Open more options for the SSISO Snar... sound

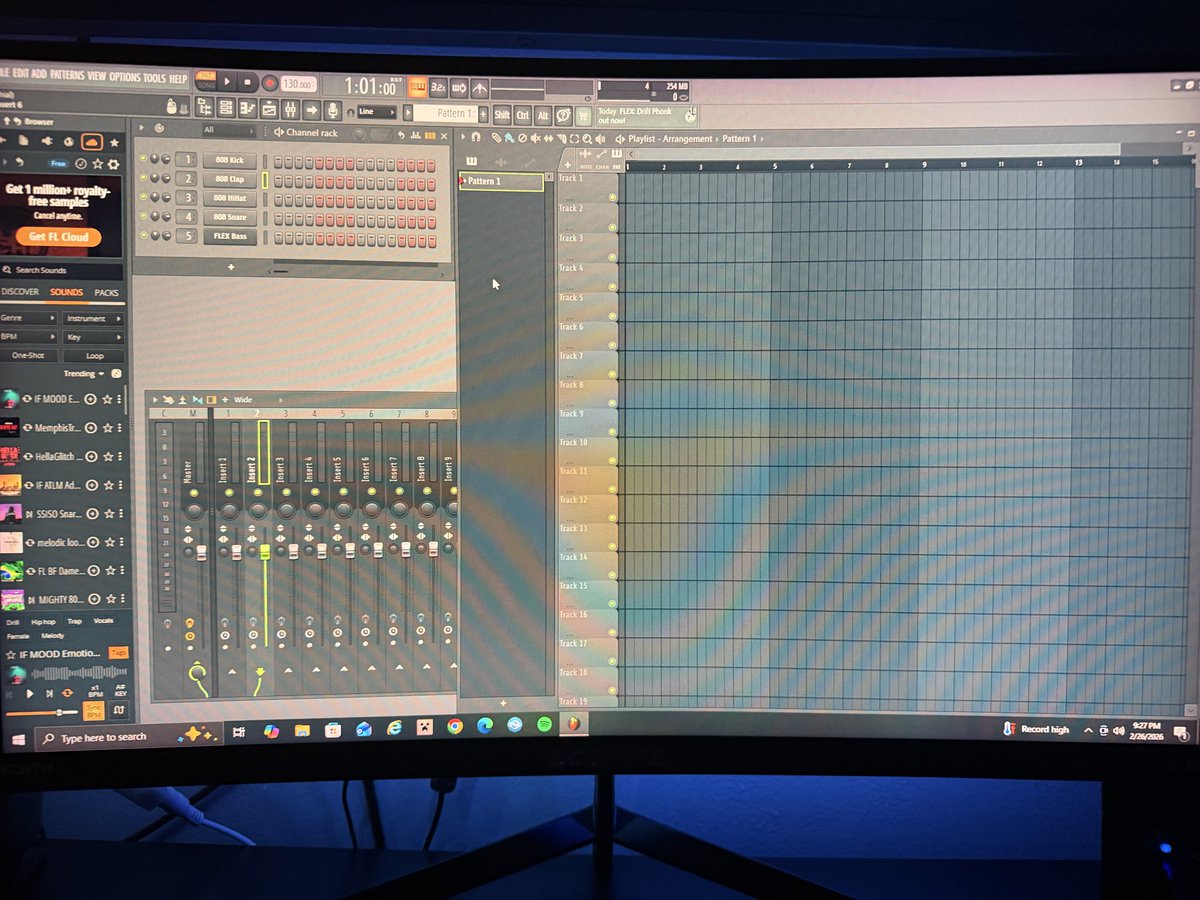point(121,513)
